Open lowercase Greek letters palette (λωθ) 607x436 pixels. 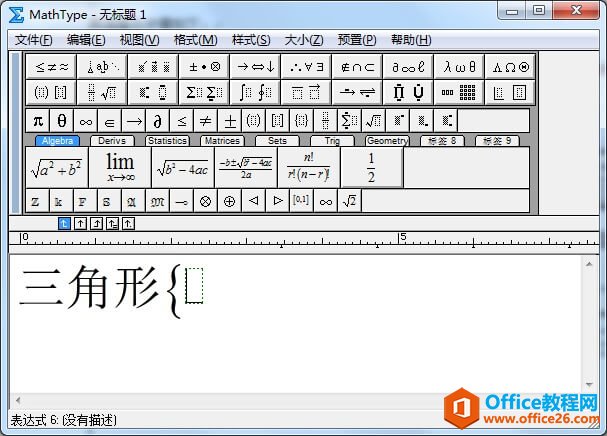(x=459, y=67)
